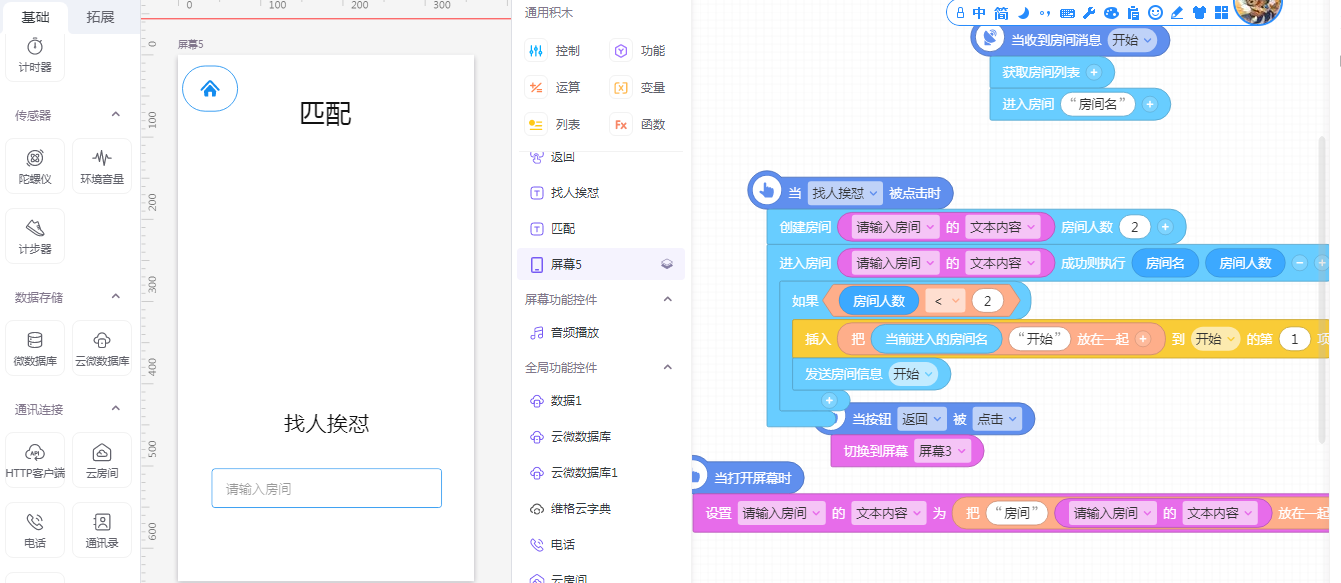This screenshot has height=583, width=1341.
Task: Click the 中 Chinese mode icon
Action: coord(979,13)
